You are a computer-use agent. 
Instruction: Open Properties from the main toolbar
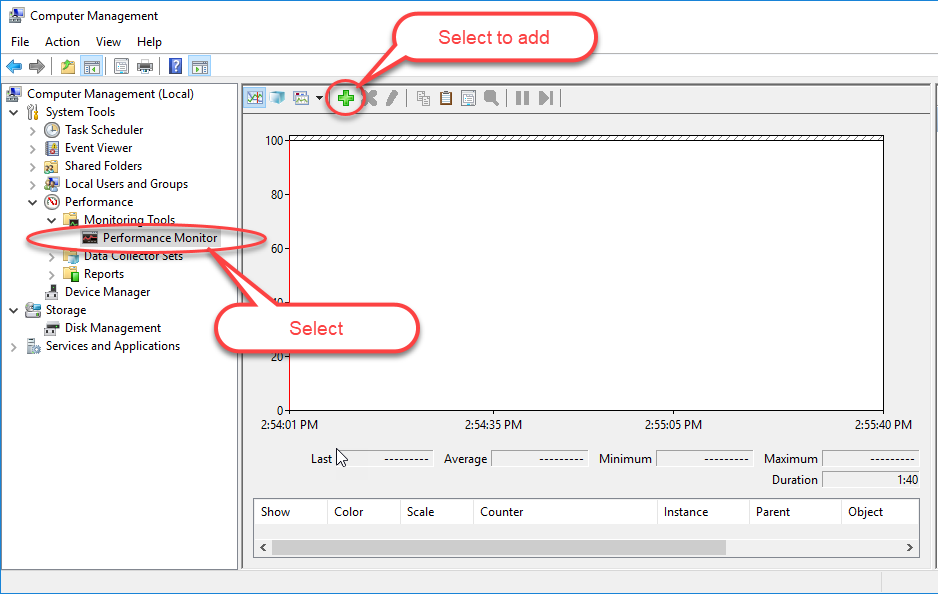coord(121,66)
